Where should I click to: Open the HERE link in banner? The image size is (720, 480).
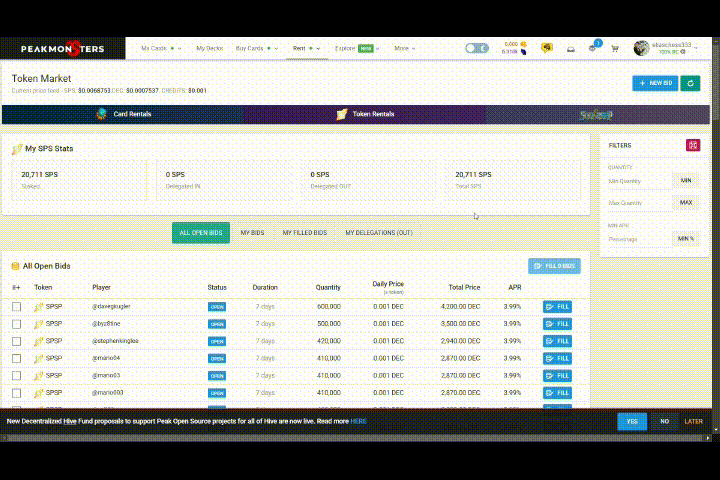(x=358, y=421)
